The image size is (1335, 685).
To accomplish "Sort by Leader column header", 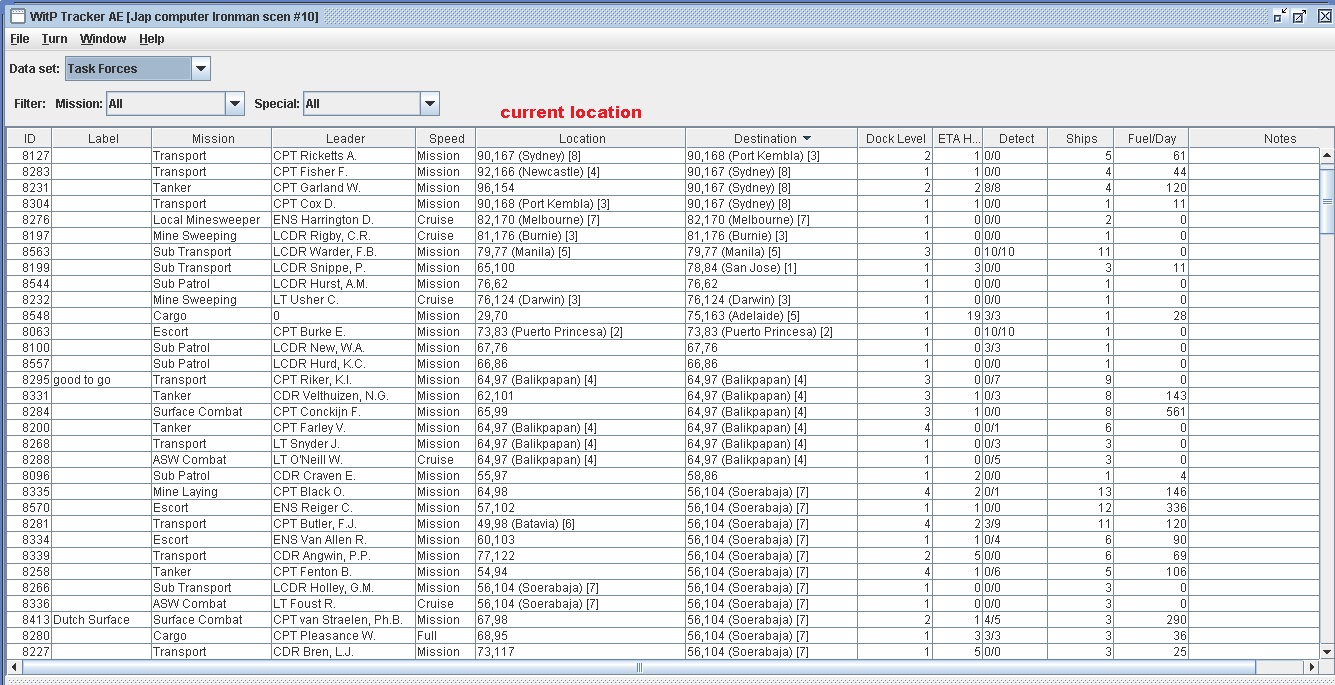I will click(x=344, y=138).
